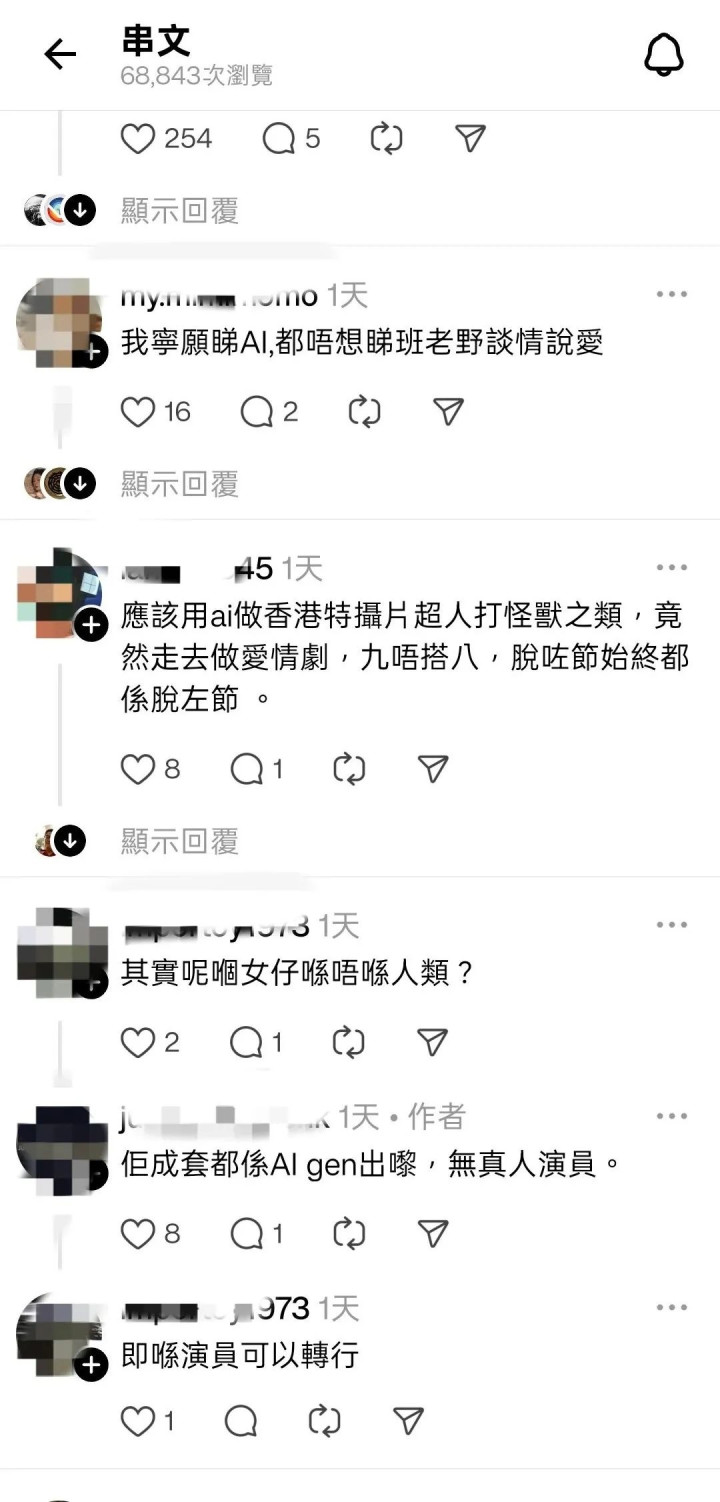The height and width of the screenshot is (1502, 720).
Task: Follow the user via plus on 即喺演員 avatar
Action: point(91,1366)
